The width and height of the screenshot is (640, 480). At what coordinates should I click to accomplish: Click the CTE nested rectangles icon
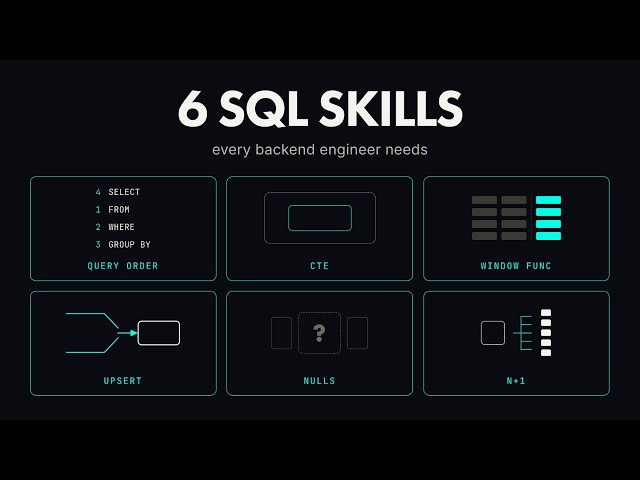point(320,218)
